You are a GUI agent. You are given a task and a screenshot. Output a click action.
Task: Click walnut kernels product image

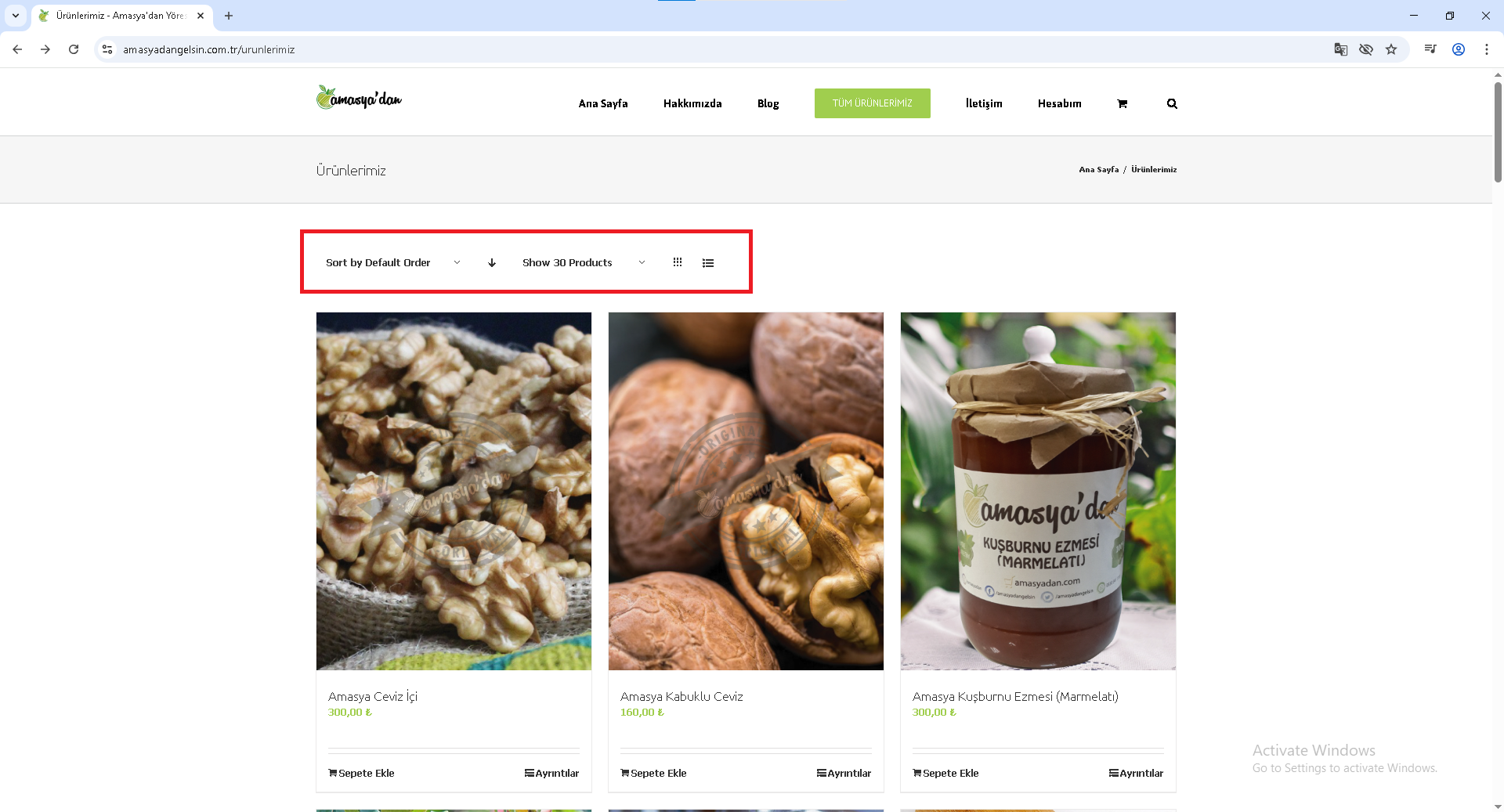[x=454, y=491]
